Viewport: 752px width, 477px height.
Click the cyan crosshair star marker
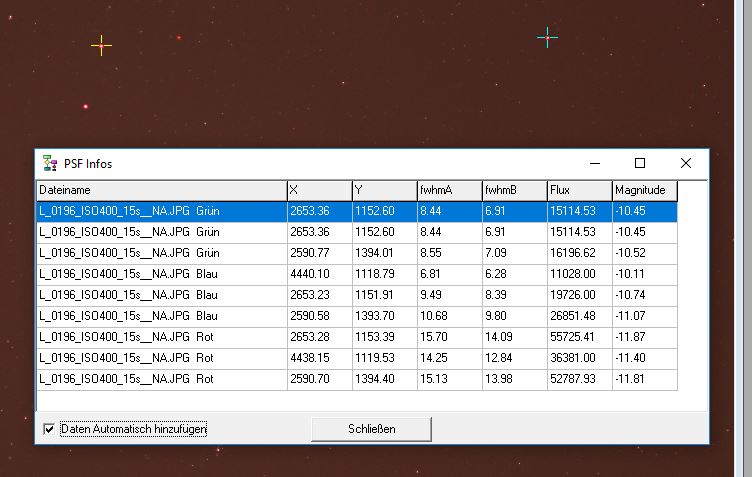click(547, 38)
